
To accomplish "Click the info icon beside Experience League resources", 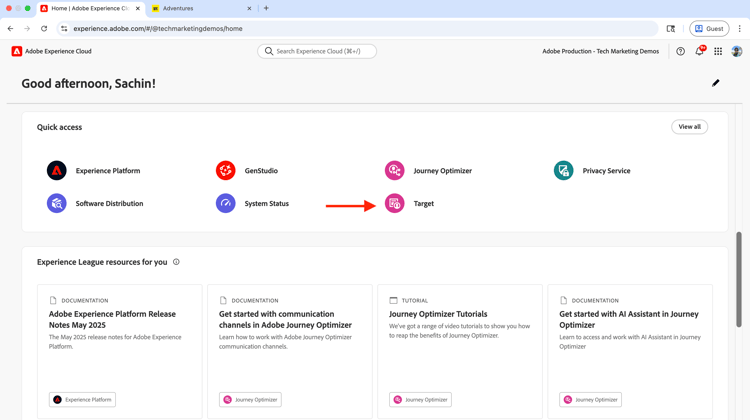I will pos(176,262).
